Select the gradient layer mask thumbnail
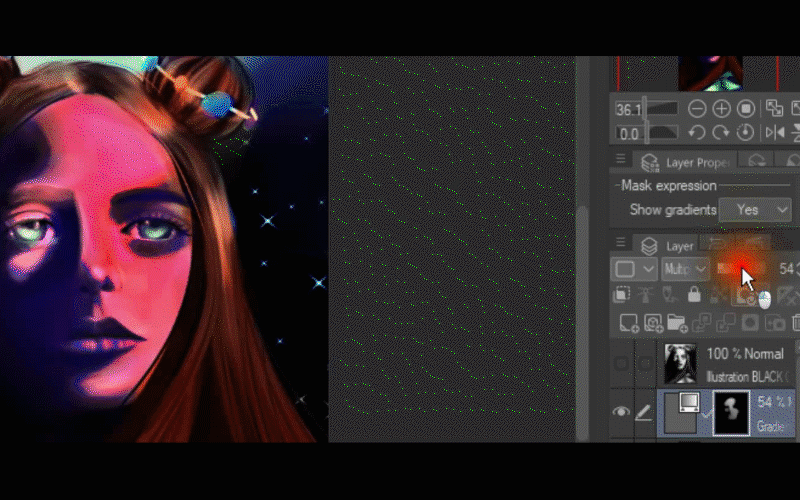 pyautogui.click(x=731, y=413)
